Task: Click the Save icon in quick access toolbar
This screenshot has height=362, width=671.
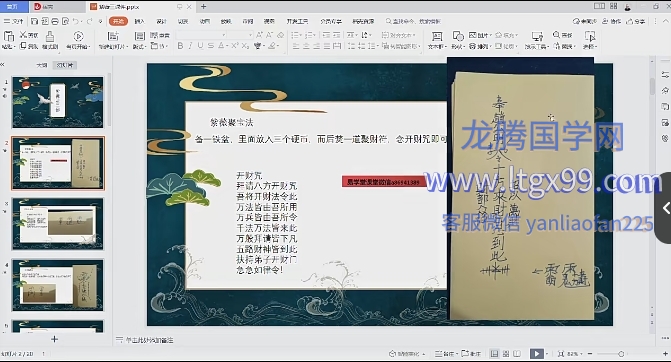Action: [x=34, y=21]
